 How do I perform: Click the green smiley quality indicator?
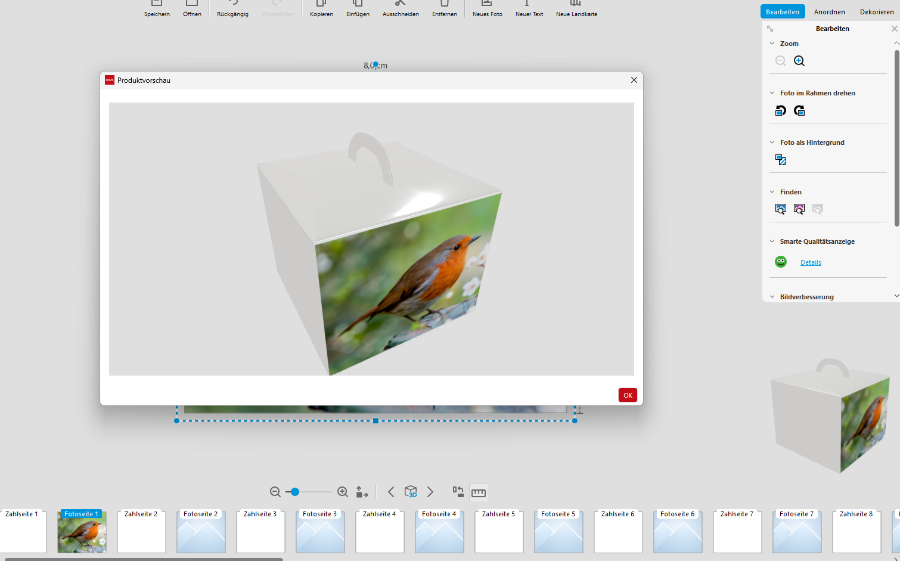[x=781, y=262]
